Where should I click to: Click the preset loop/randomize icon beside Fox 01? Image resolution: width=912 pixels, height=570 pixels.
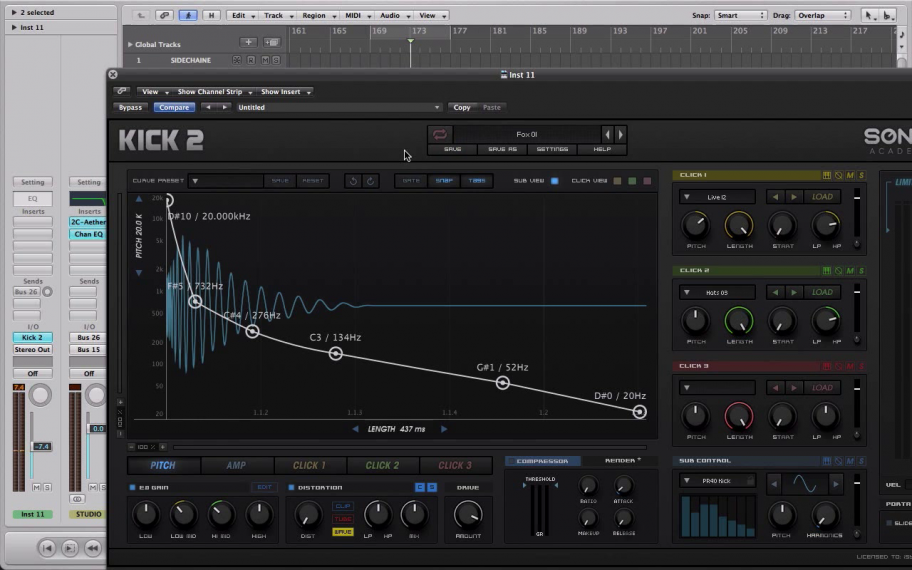point(440,134)
